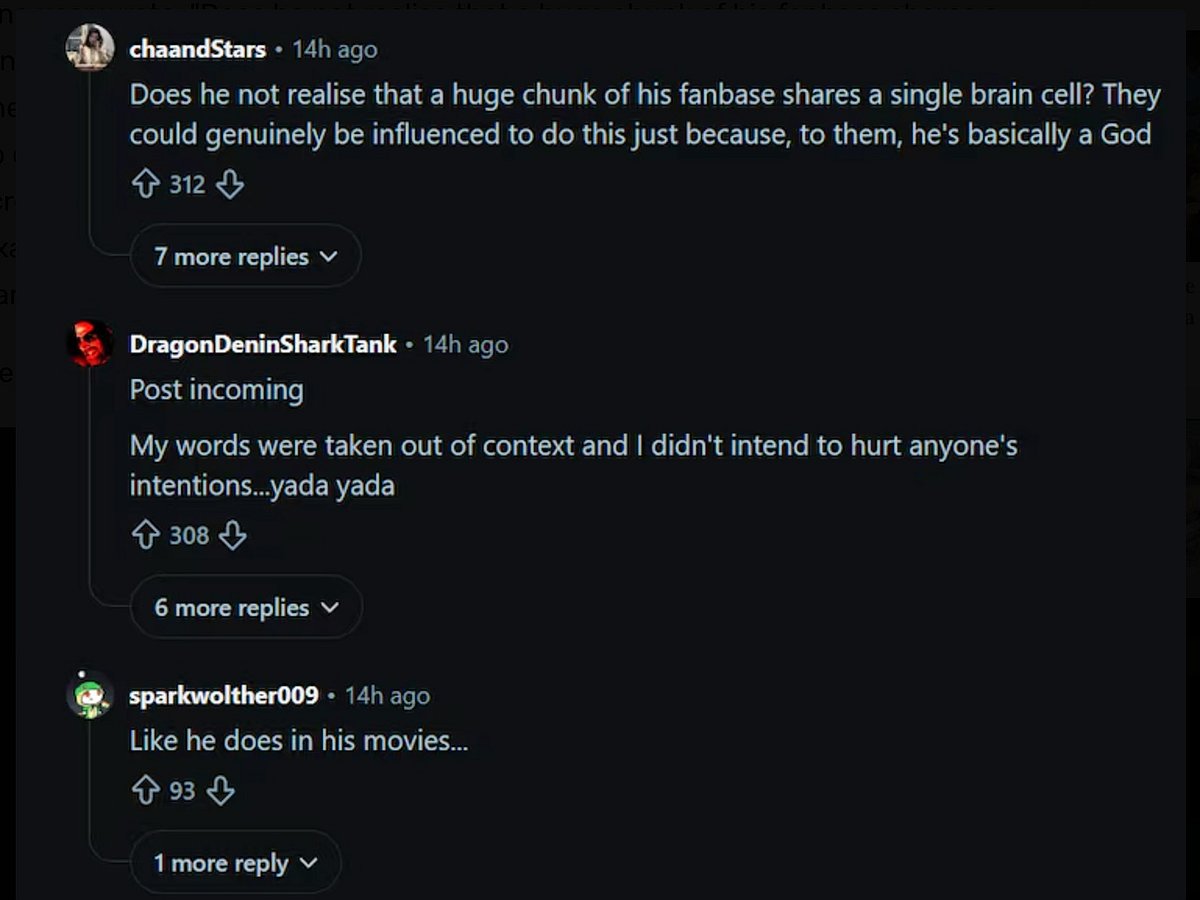Screen dimensions: 1200x900
Task: Expand 6 more replies
Action: point(246,607)
